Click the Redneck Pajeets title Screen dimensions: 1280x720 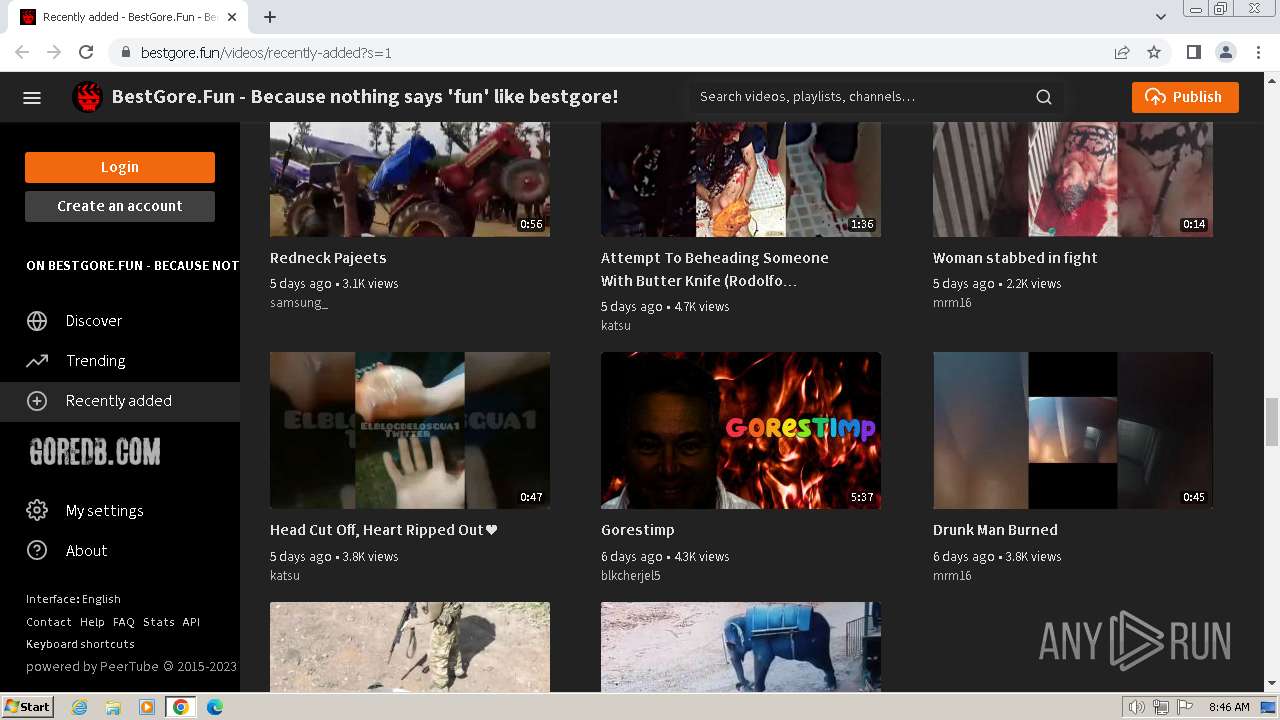[328, 258]
